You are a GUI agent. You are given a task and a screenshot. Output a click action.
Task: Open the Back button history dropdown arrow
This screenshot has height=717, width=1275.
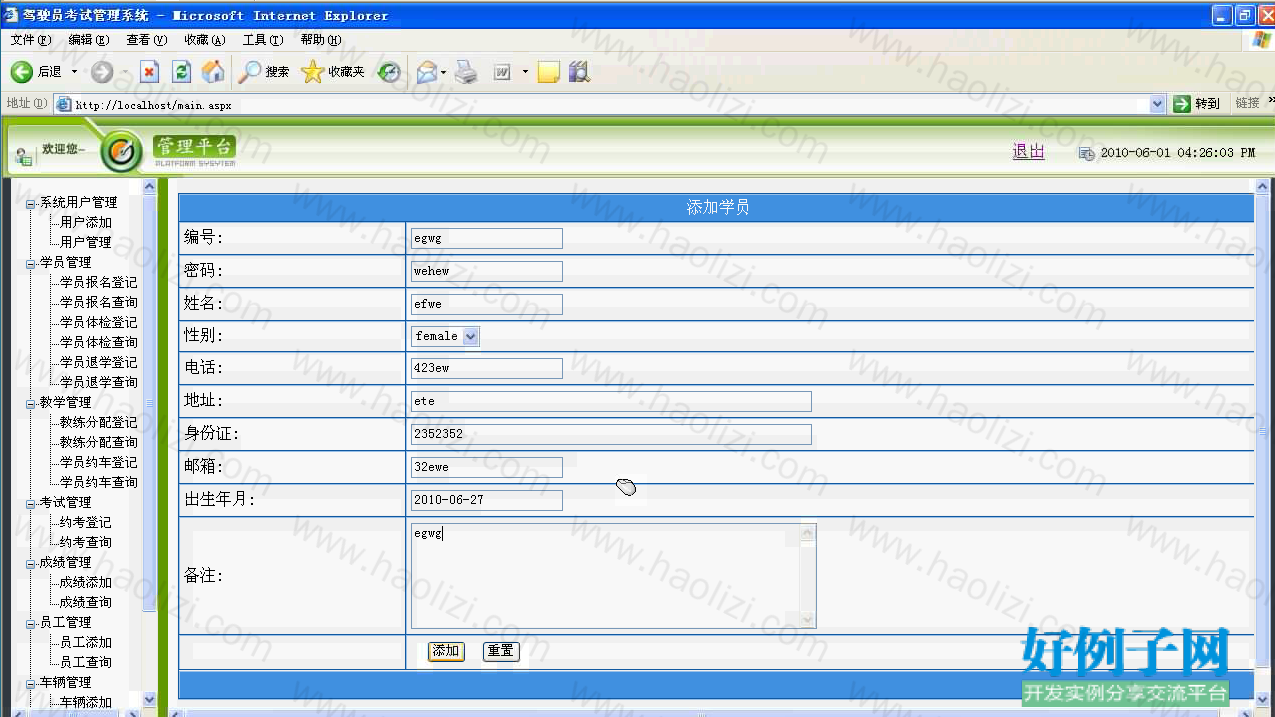pyautogui.click(x=74, y=72)
